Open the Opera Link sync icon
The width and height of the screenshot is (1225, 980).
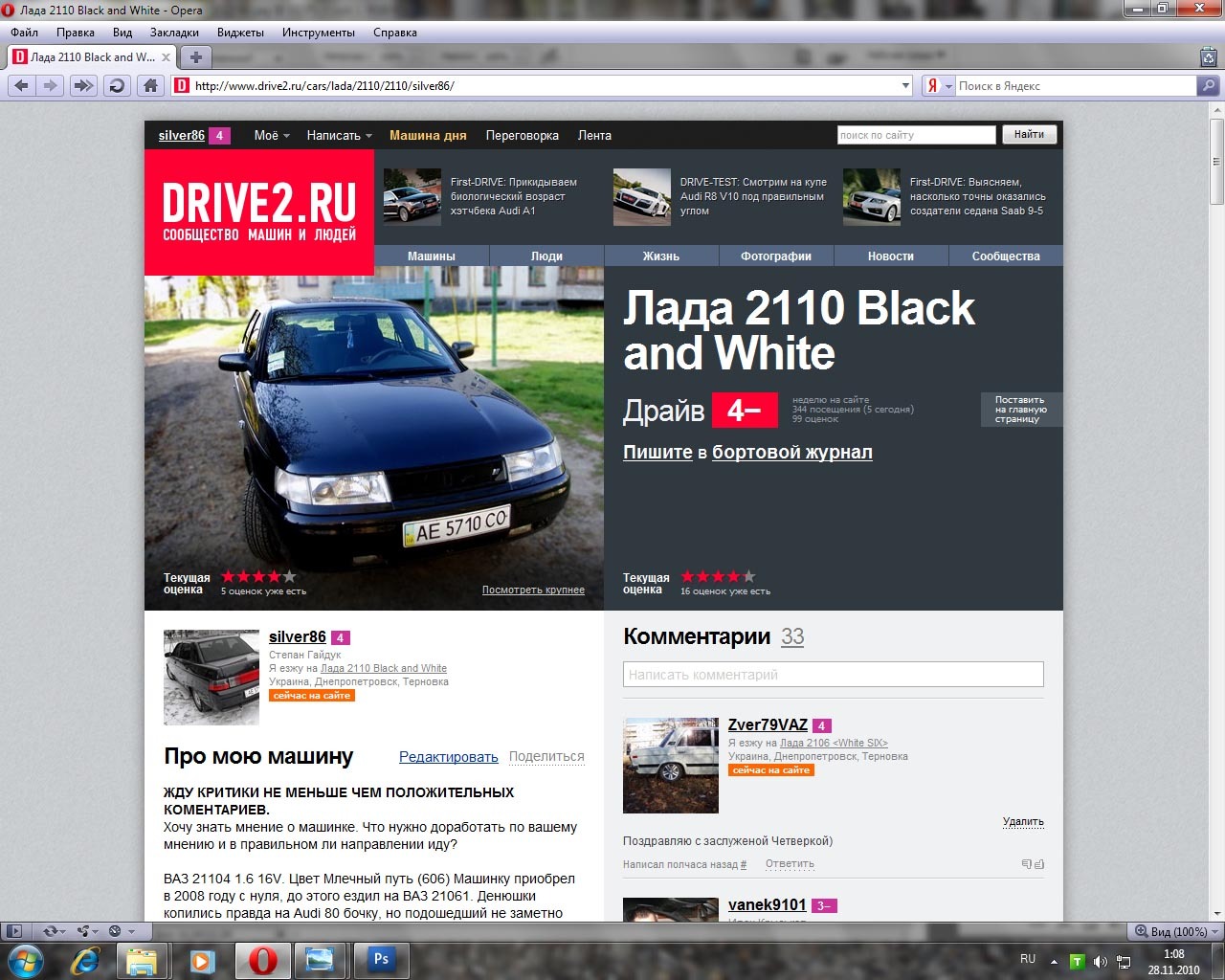(50, 931)
